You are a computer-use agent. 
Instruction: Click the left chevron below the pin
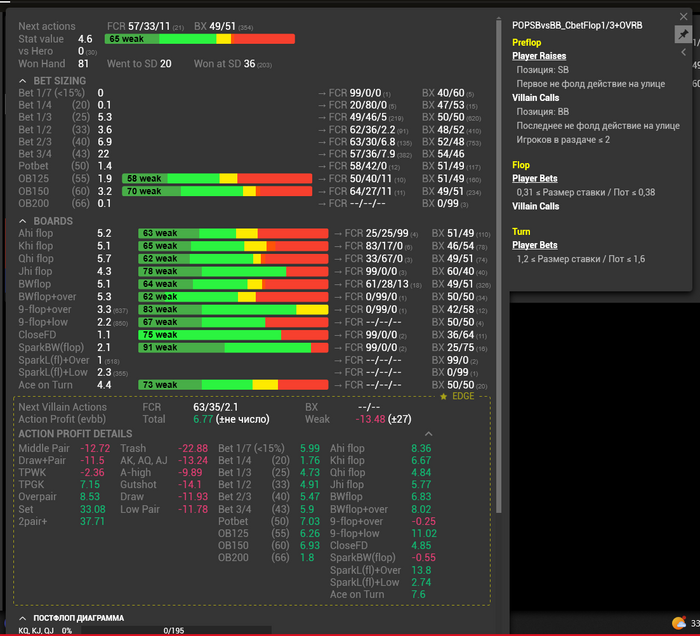683,53
